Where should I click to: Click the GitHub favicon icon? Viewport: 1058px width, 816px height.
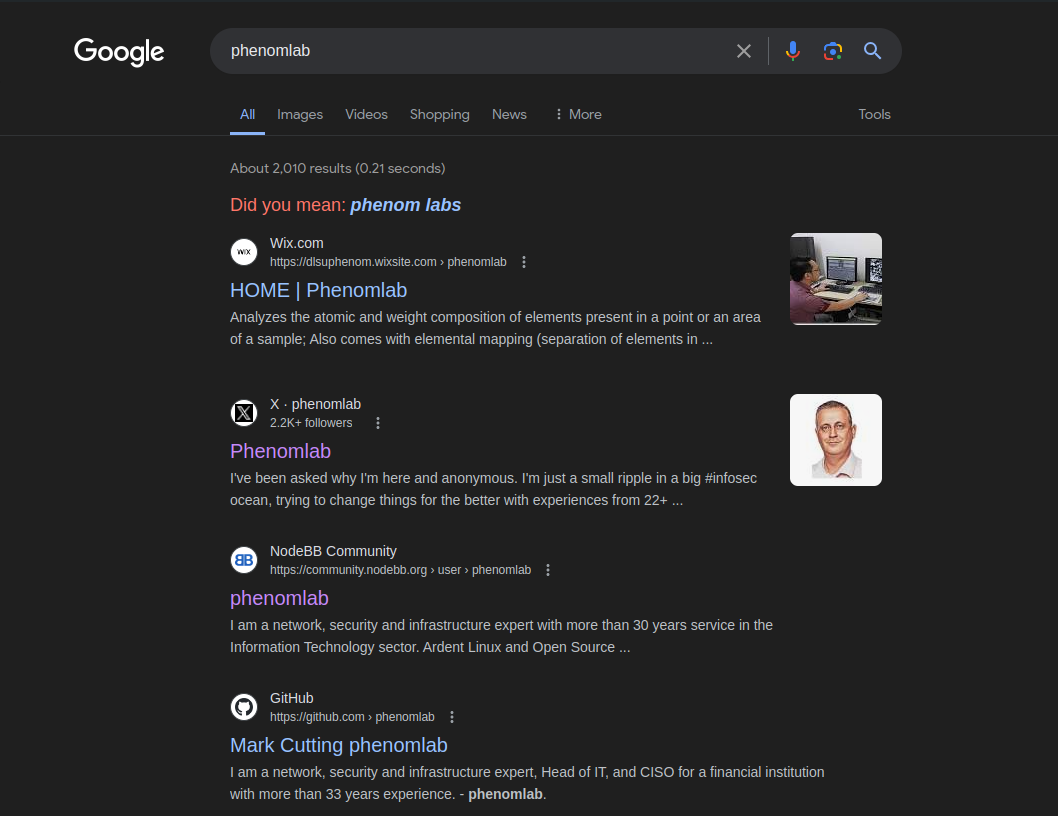pyautogui.click(x=244, y=707)
